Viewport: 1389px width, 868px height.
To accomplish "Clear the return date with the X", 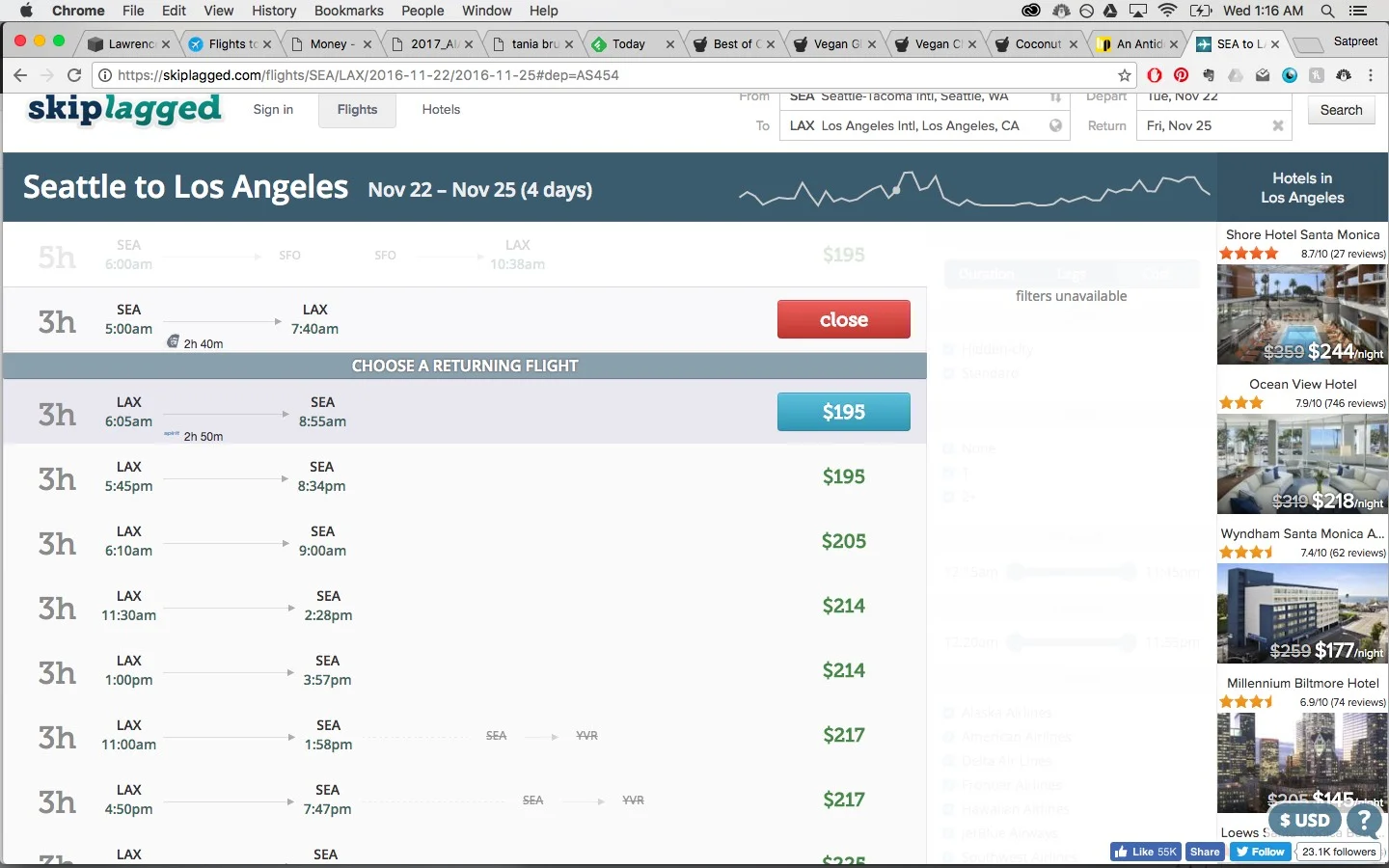I will [1278, 125].
